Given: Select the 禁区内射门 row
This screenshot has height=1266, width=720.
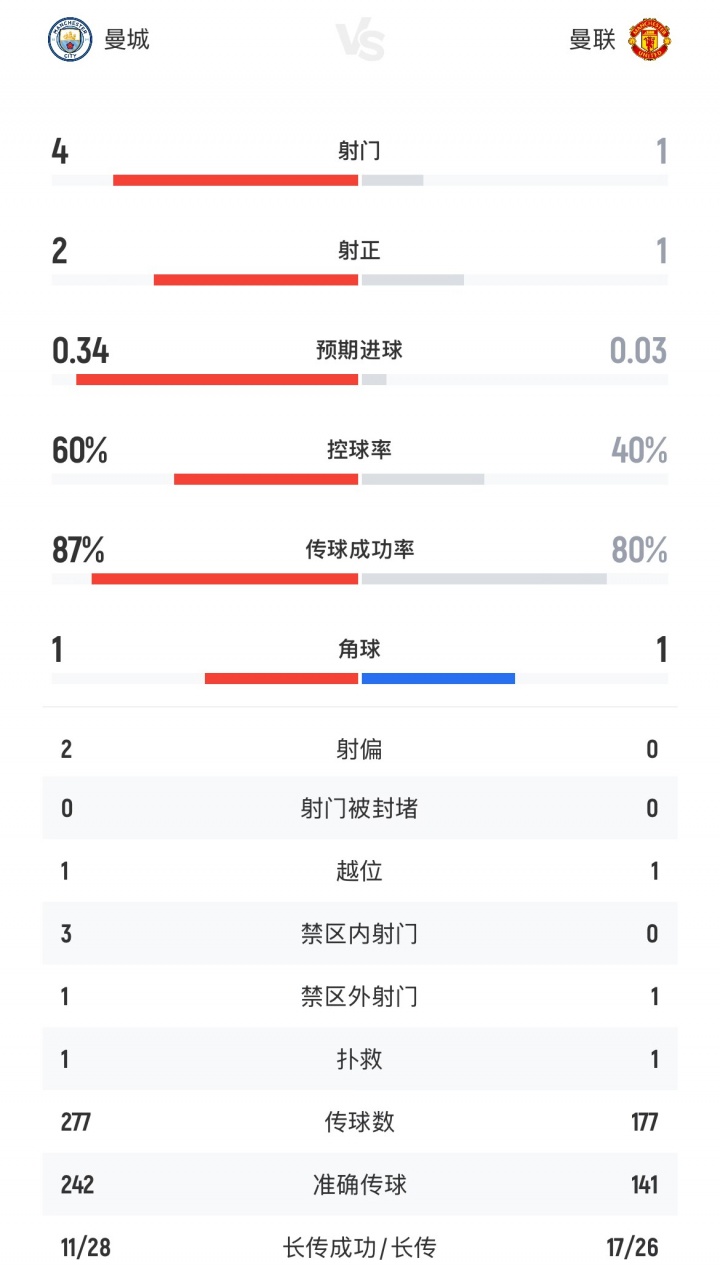Looking at the screenshot, I should 359,934.
